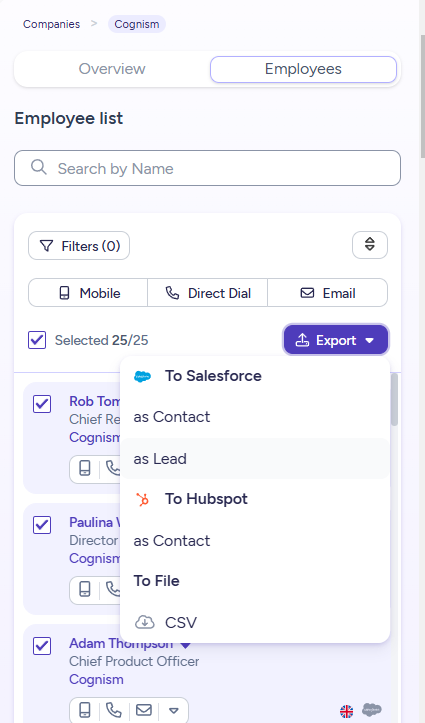Select CSV file export option
This screenshot has height=723, width=425.
pyautogui.click(x=255, y=622)
